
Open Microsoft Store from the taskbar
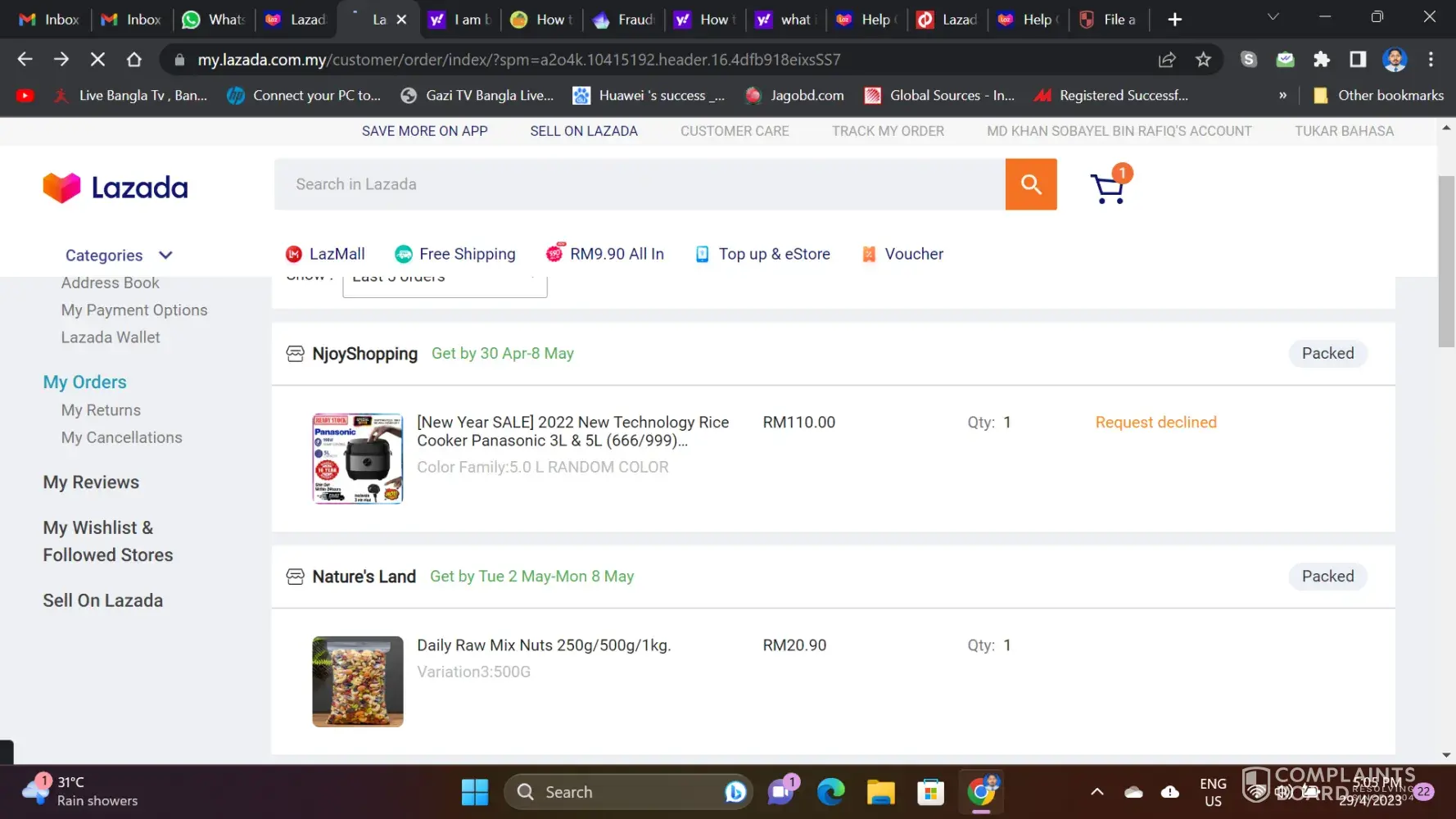click(930, 792)
